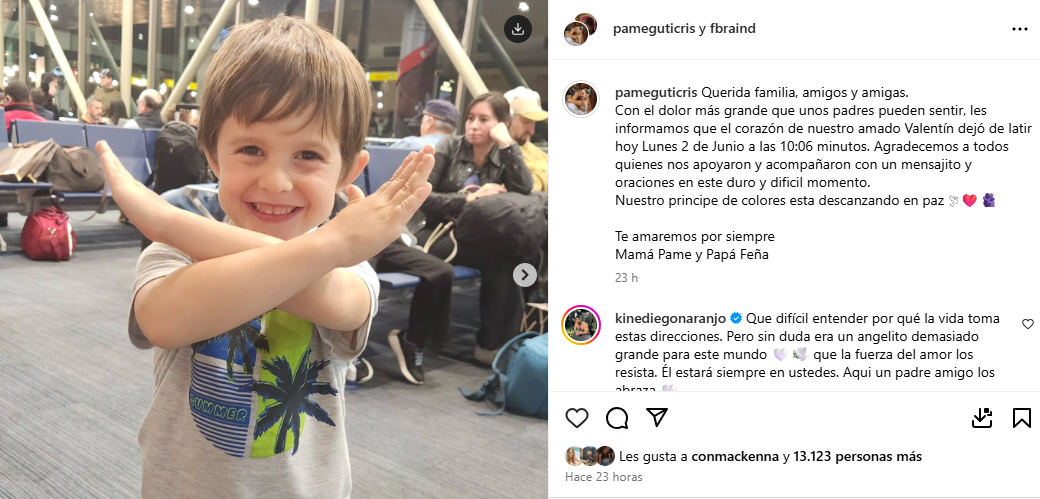This screenshot has height=499, width=1040.
Task: Click the 23 h caption timestamp
Action: pos(626,278)
